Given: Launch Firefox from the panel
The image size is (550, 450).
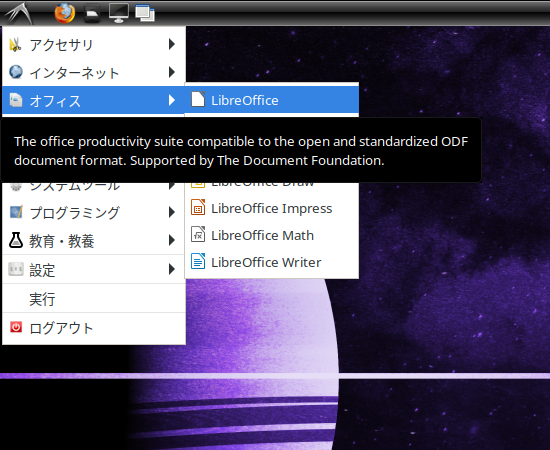Looking at the screenshot, I should click(65, 13).
